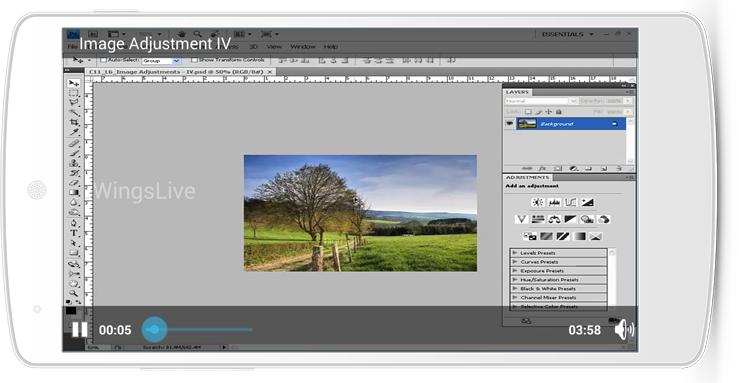Open the Window menu

click(x=303, y=47)
